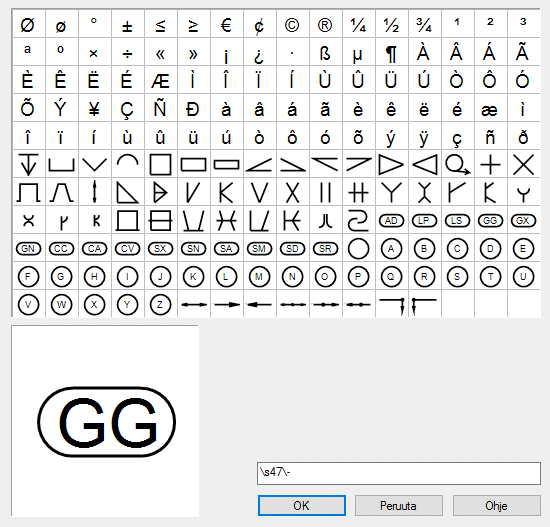The height and width of the screenshot is (527, 550).
Task: Choose the copyright symbol
Action: 292,25
